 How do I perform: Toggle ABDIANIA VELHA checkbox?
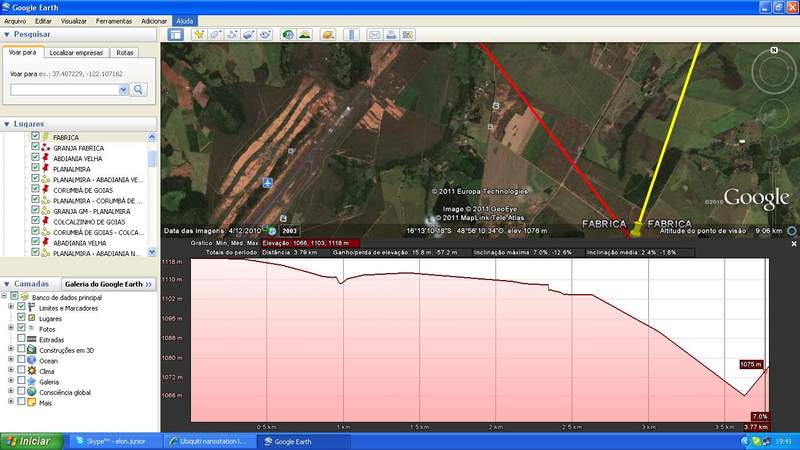35,158
